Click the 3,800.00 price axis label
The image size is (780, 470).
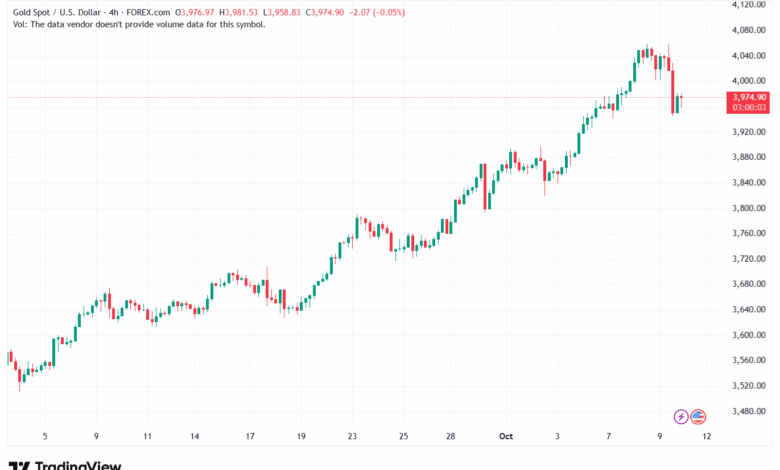tap(748, 209)
